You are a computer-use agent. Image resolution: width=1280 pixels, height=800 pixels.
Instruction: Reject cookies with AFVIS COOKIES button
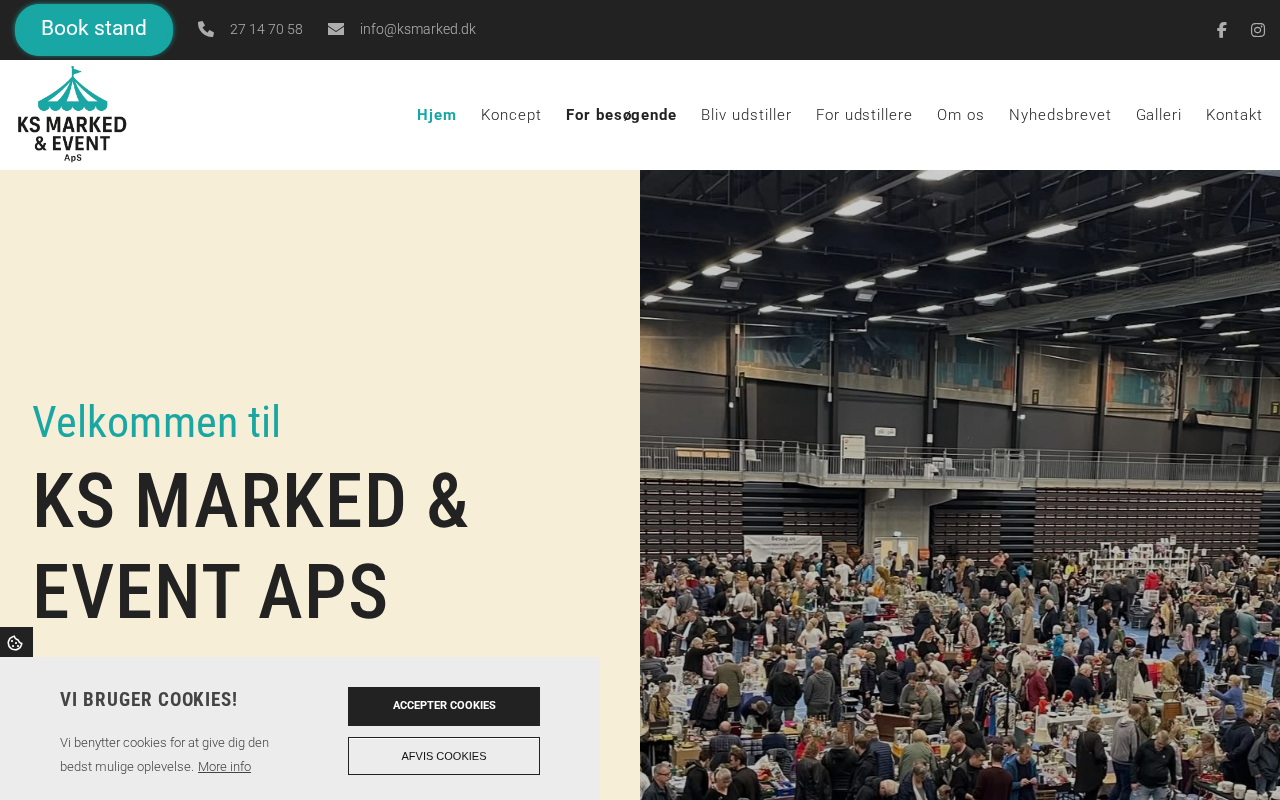[444, 756]
